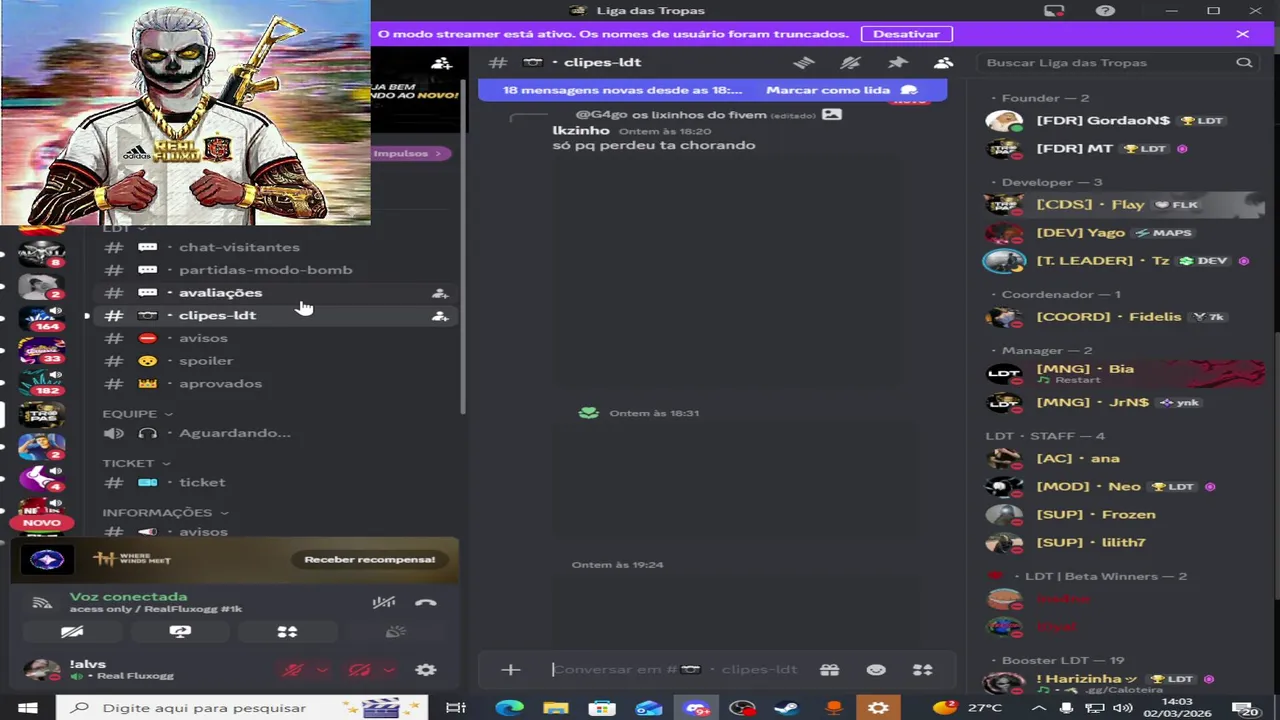Select the clipes-ldt channel
The image size is (1280, 720).
tap(275, 316)
